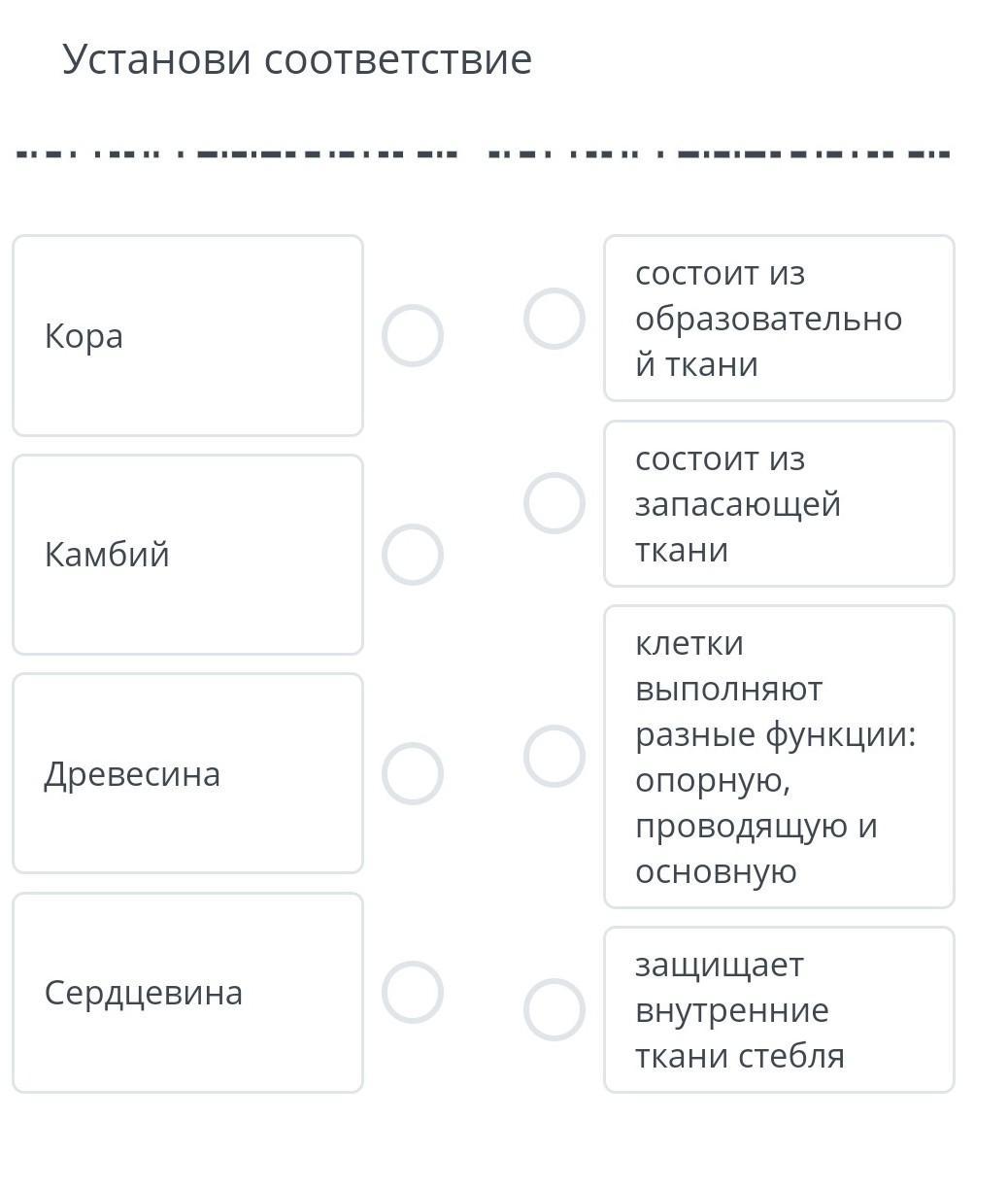The height and width of the screenshot is (1188, 1008).
Task: Select circle beside 'состоит из образовательной ткани'
Action: pyautogui.click(x=554, y=319)
